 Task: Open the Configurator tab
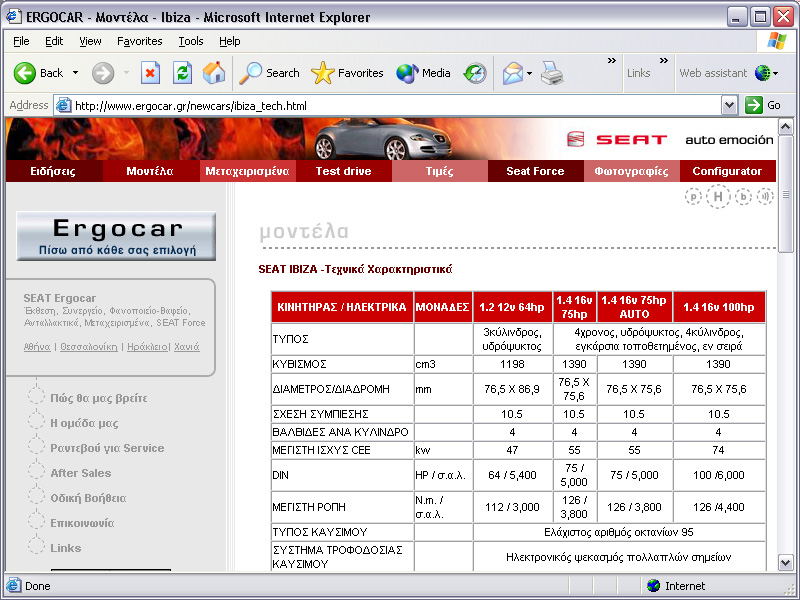pyautogui.click(x=727, y=171)
